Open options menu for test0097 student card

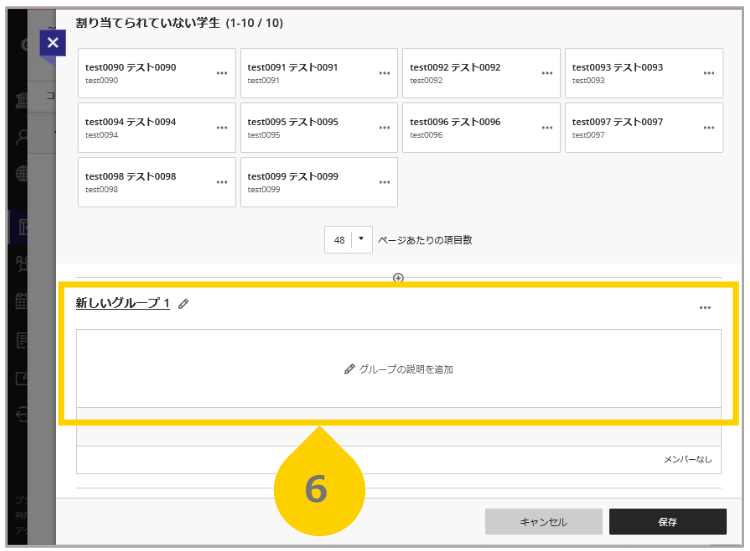tap(709, 128)
